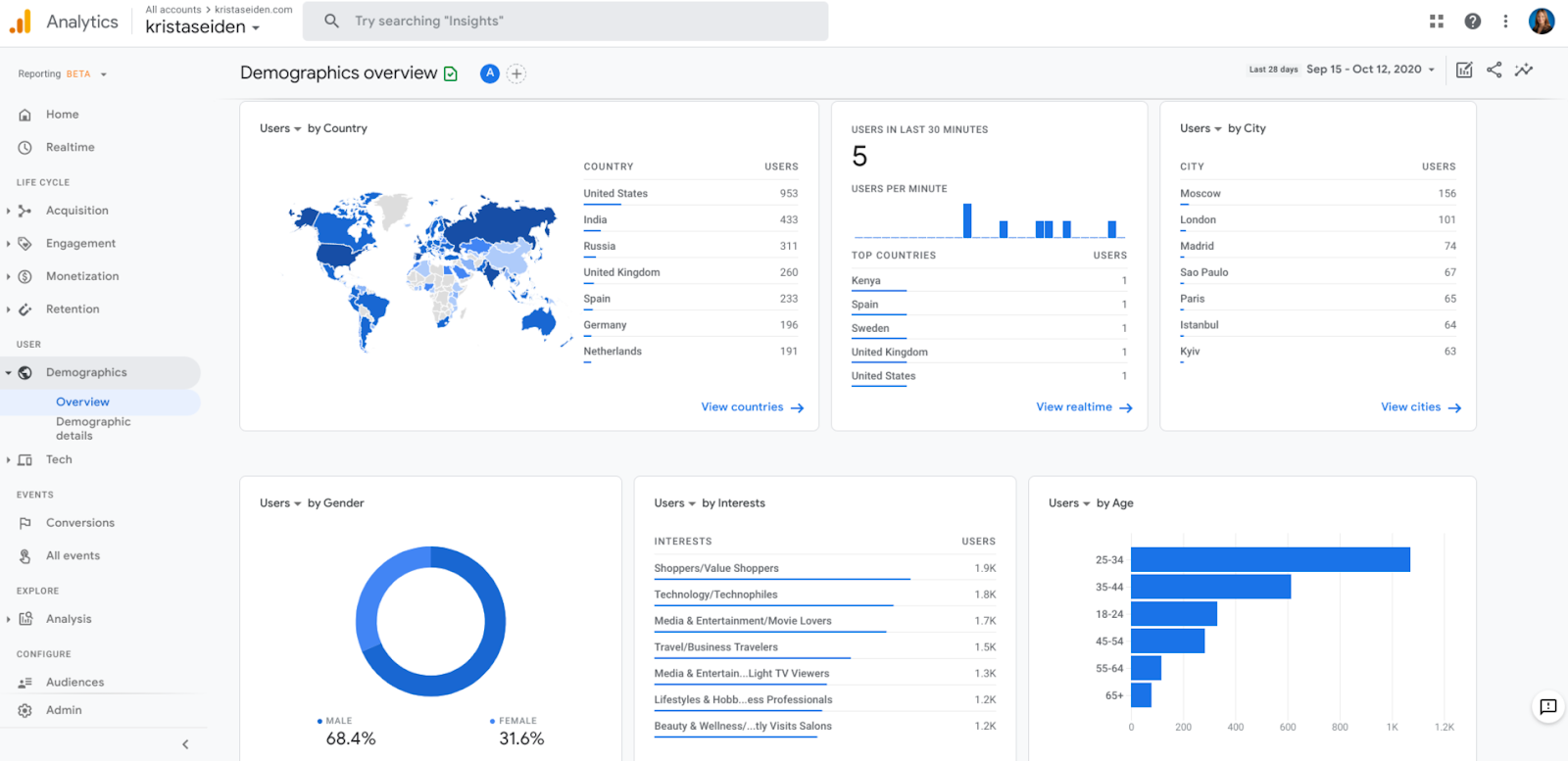Open the Users metric dropdown by City

pos(1200,128)
